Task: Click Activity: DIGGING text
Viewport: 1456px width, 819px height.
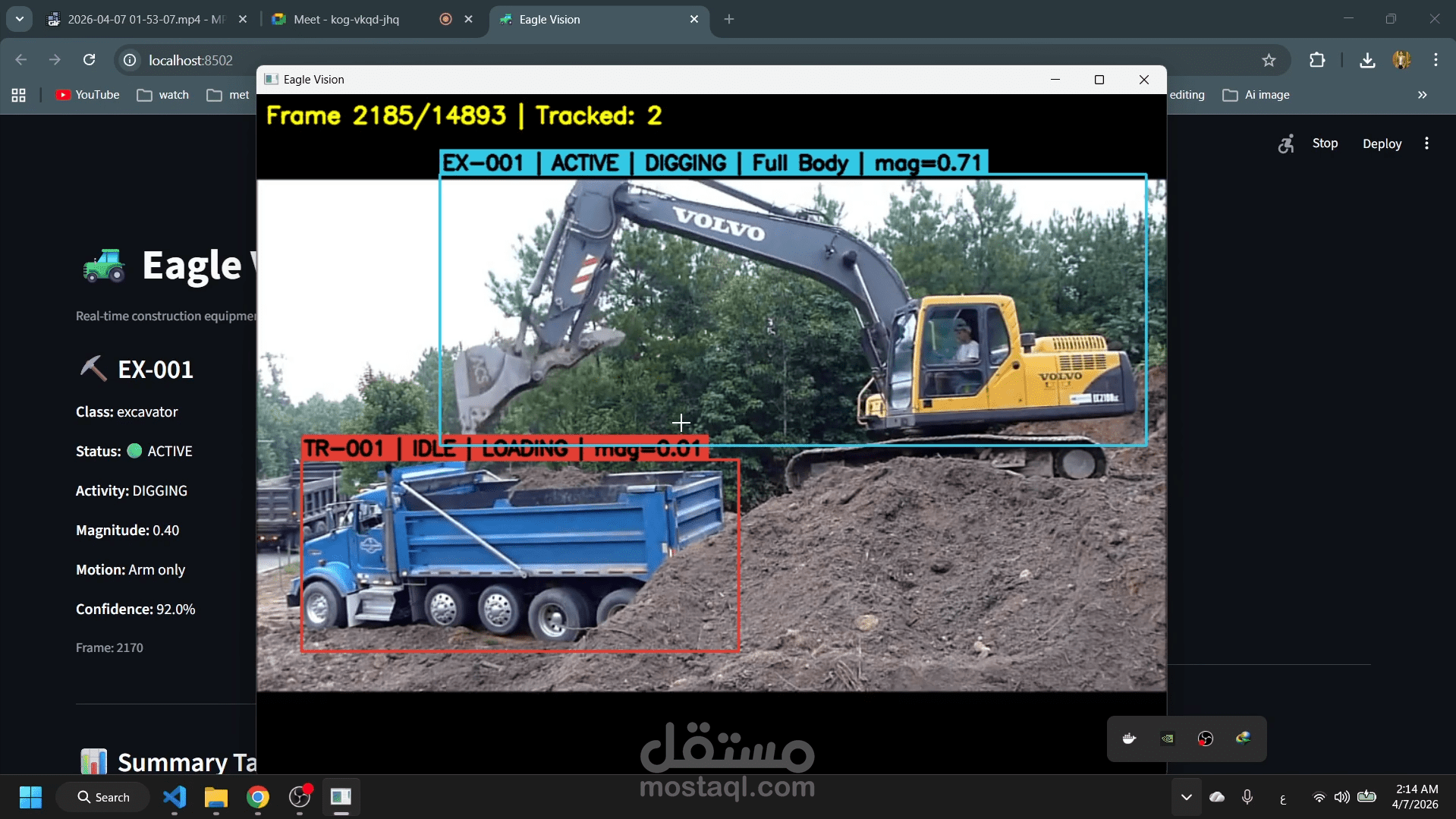Action: point(131,490)
